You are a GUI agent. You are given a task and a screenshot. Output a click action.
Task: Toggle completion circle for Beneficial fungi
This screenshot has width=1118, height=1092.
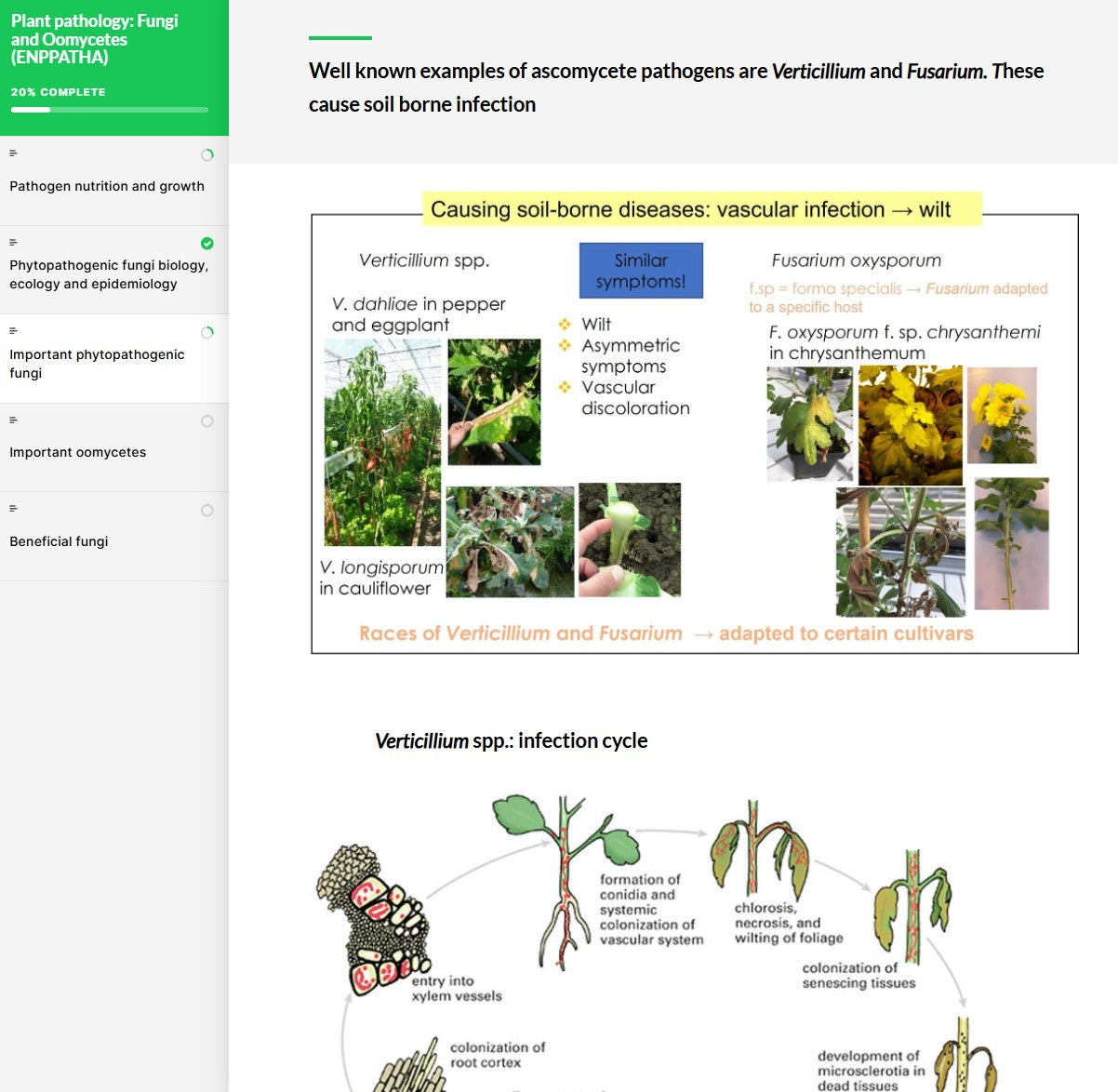coord(206,510)
